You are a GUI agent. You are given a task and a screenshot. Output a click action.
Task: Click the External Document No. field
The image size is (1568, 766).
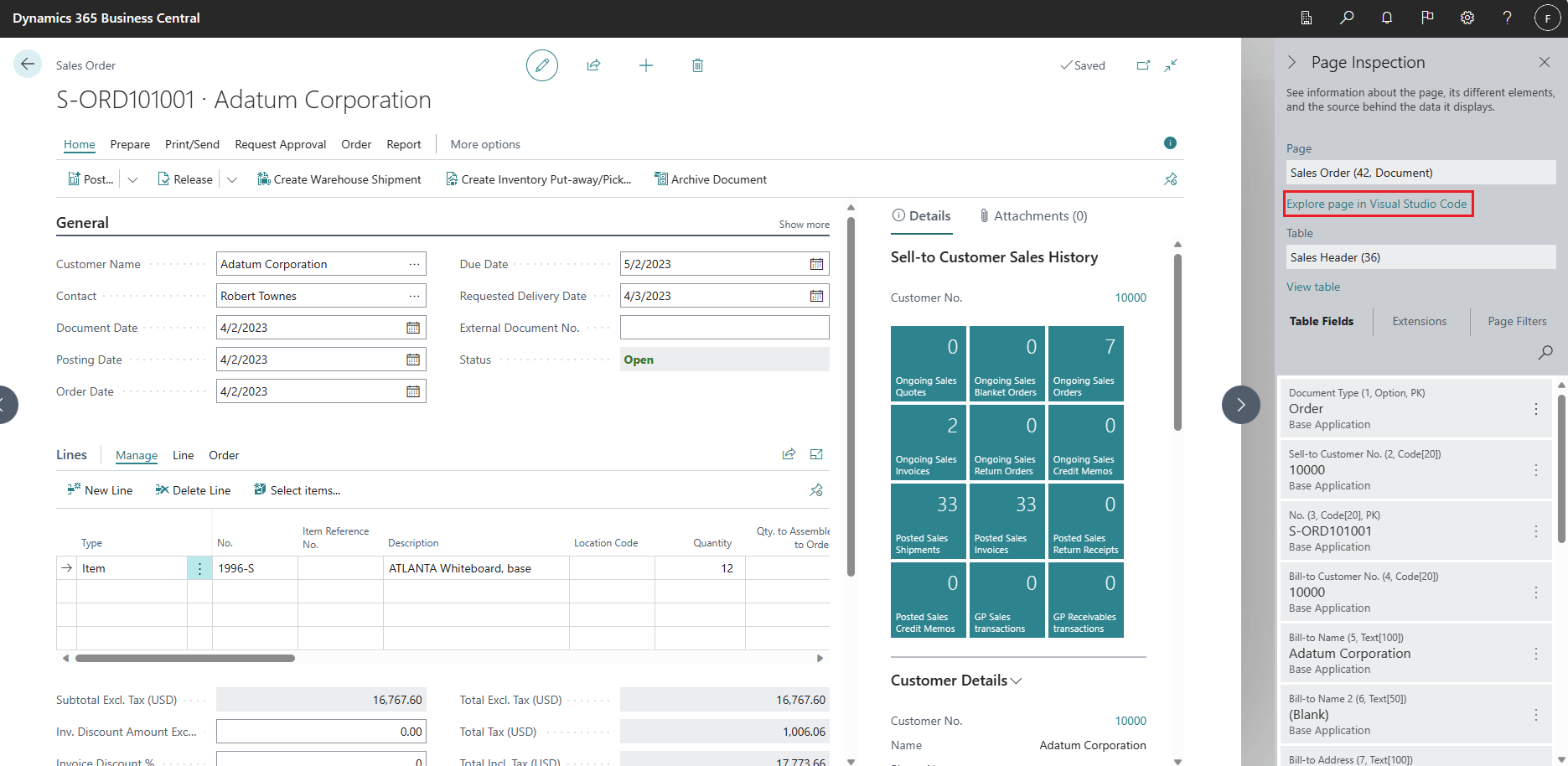pos(724,328)
